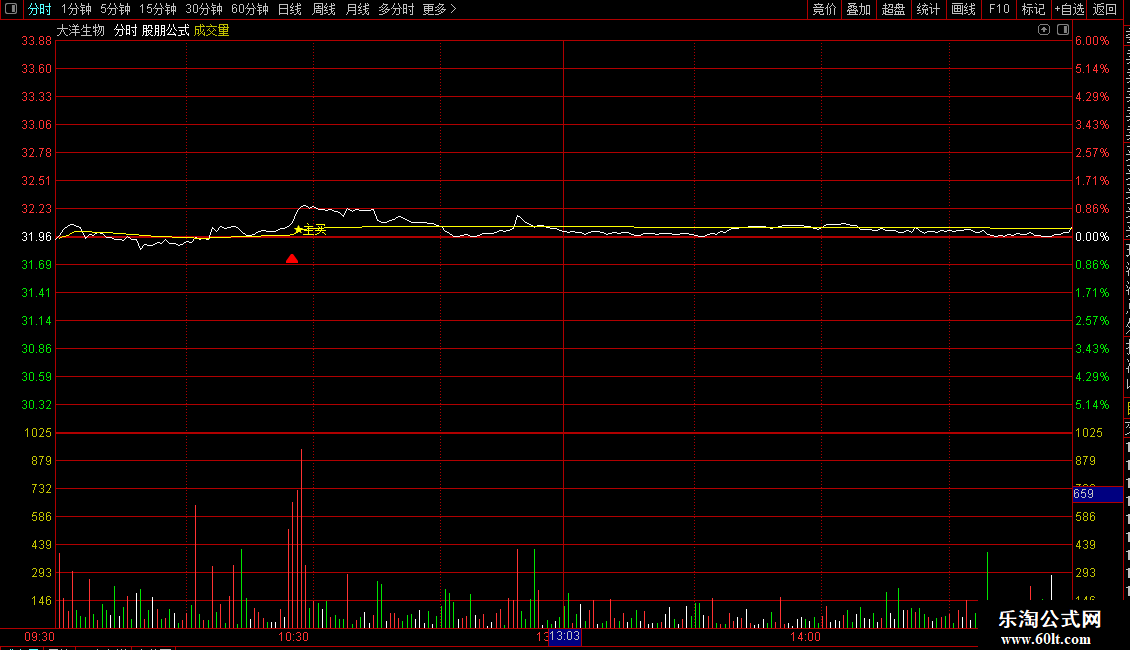Select the 分时 intraday tab
The height and width of the screenshot is (650, 1130).
click(40, 9)
